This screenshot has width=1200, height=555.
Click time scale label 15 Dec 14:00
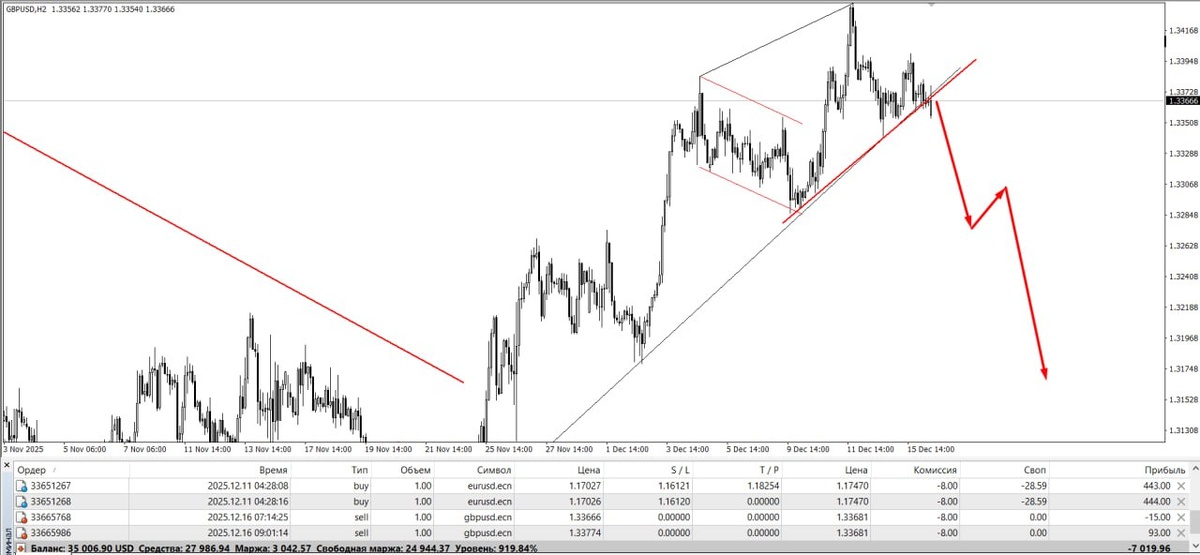pos(931,449)
